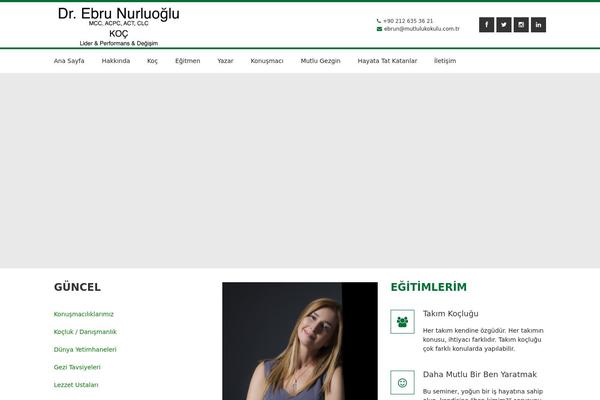
Task: Open the Lezzet Ustaları link
Action: click(76, 385)
